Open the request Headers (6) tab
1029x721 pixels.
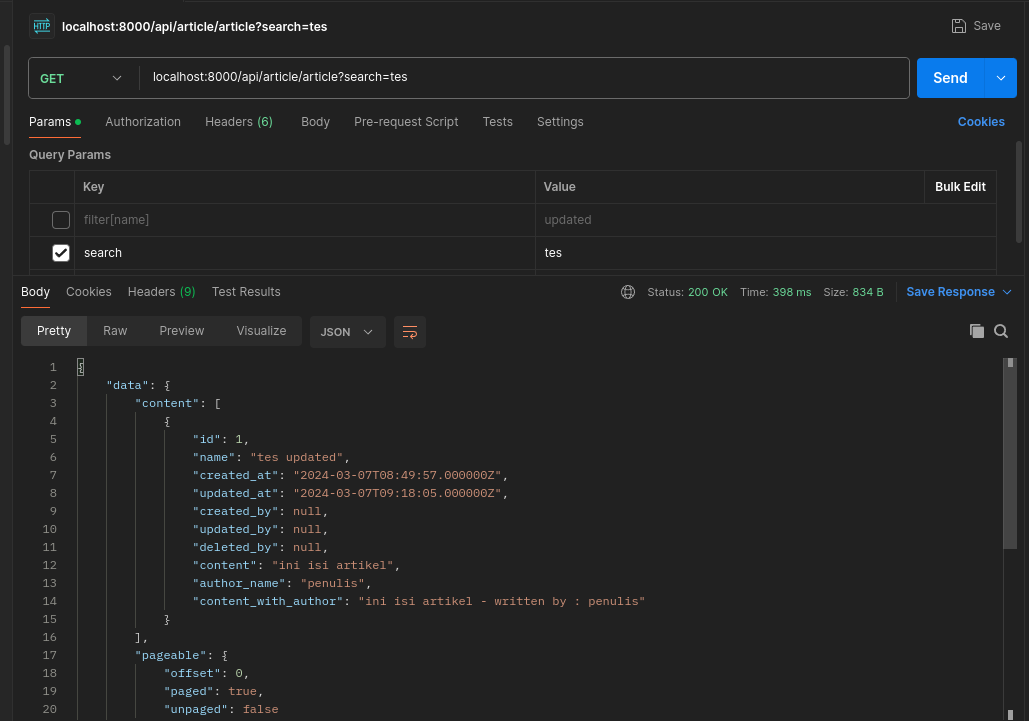point(238,122)
